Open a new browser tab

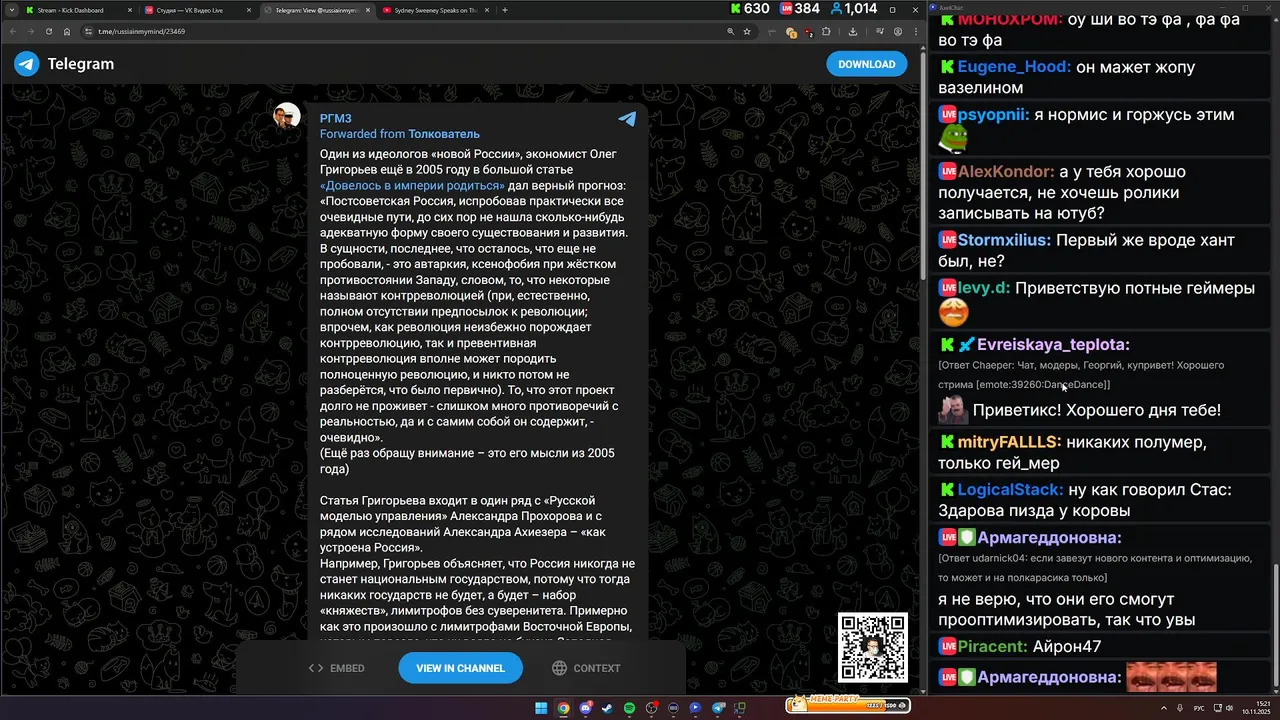505,10
